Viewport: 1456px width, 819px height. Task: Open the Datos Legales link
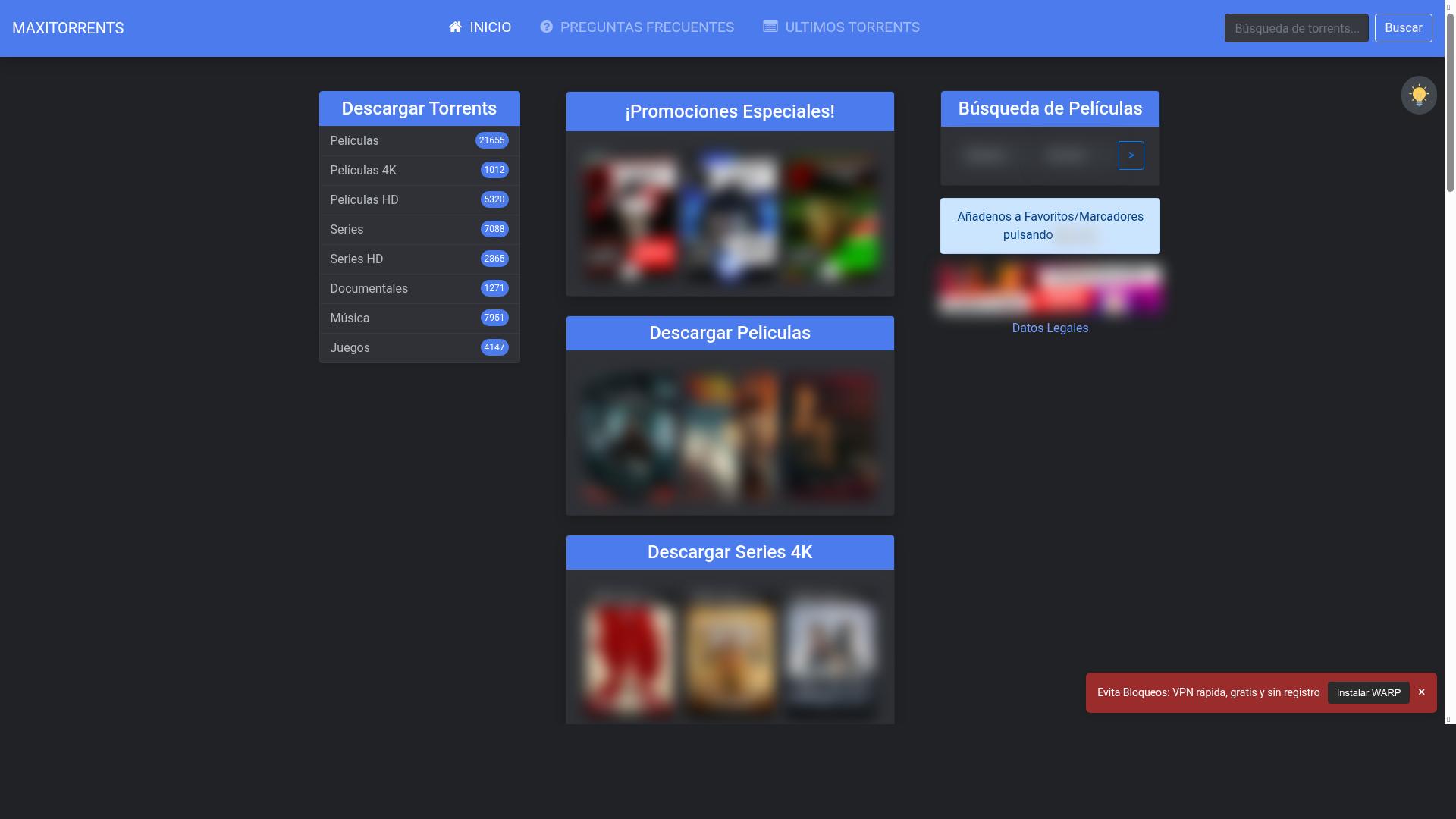tap(1050, 328)
